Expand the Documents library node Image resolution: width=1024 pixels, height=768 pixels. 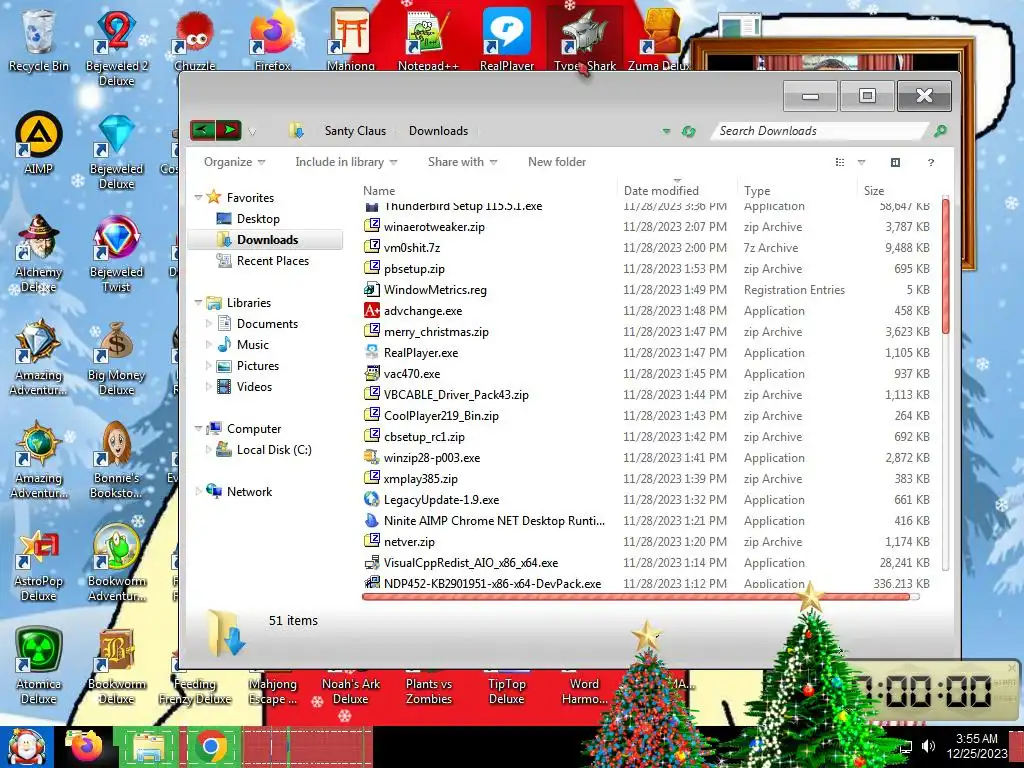(x=209, y=323)
